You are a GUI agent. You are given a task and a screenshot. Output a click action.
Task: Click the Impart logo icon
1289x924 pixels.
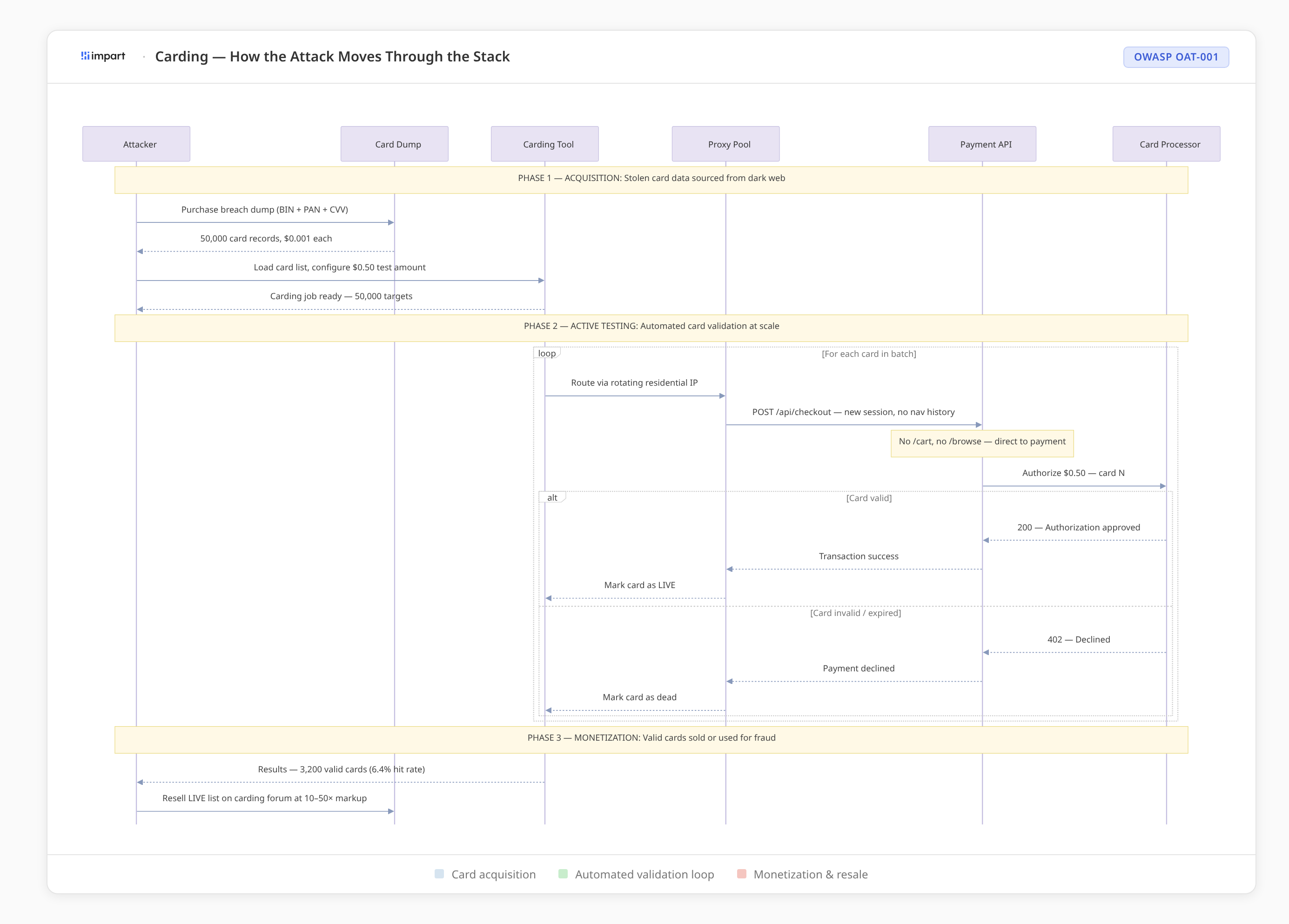[x=85, y=56]
